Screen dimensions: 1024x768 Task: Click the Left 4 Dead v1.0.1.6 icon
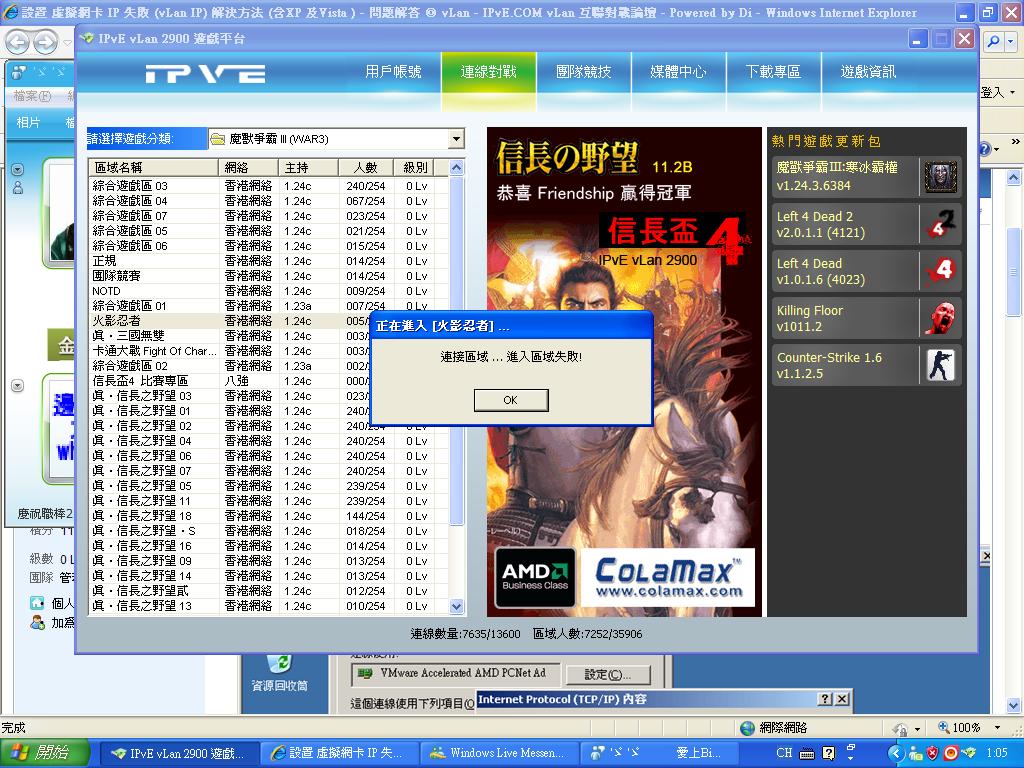coord(940,271)
